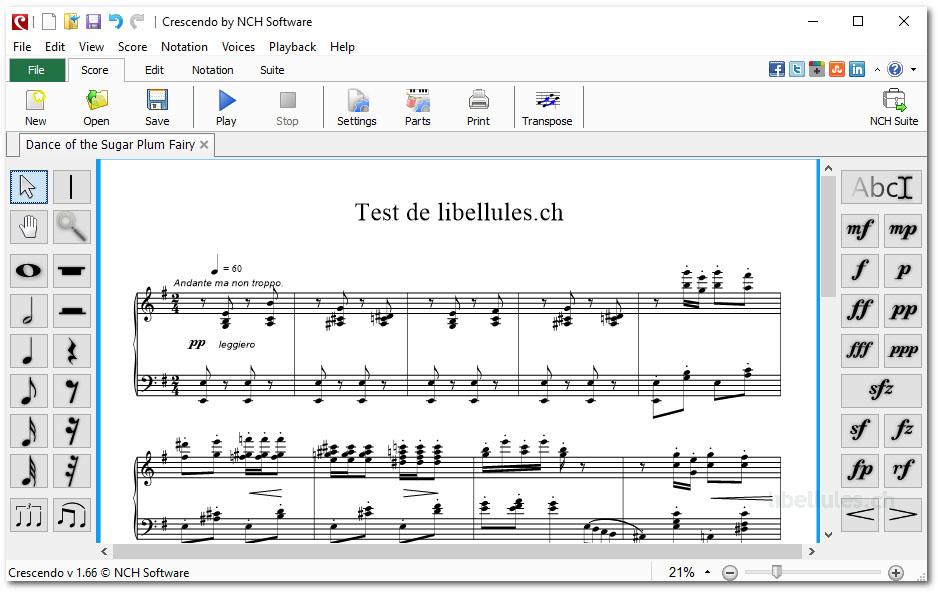The height and width of the screenshot is (592, 938).
Task: Choose the quarter note tool
Action: [x=28, y=350]
